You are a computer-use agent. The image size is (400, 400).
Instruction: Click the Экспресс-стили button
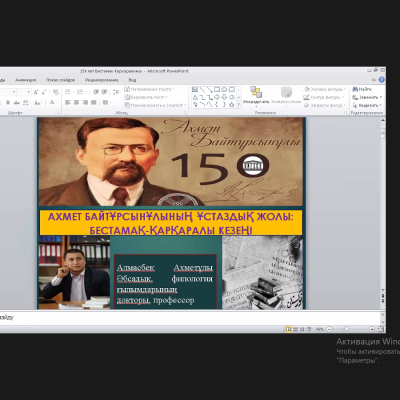pyautogui.click(x=287, y=96)
